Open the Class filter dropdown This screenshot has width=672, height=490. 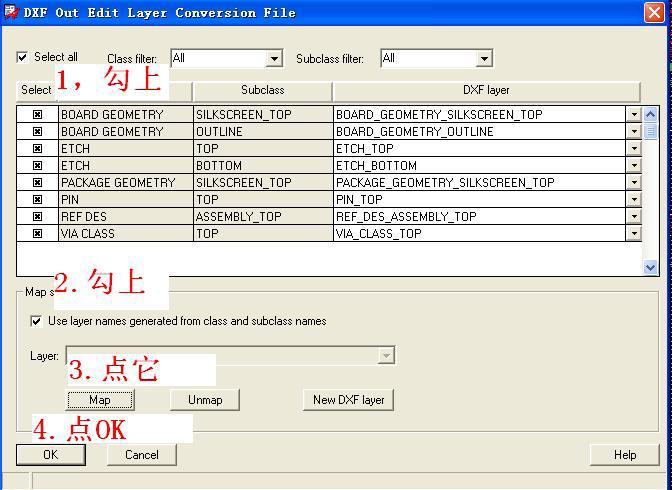tap(274, 59)
